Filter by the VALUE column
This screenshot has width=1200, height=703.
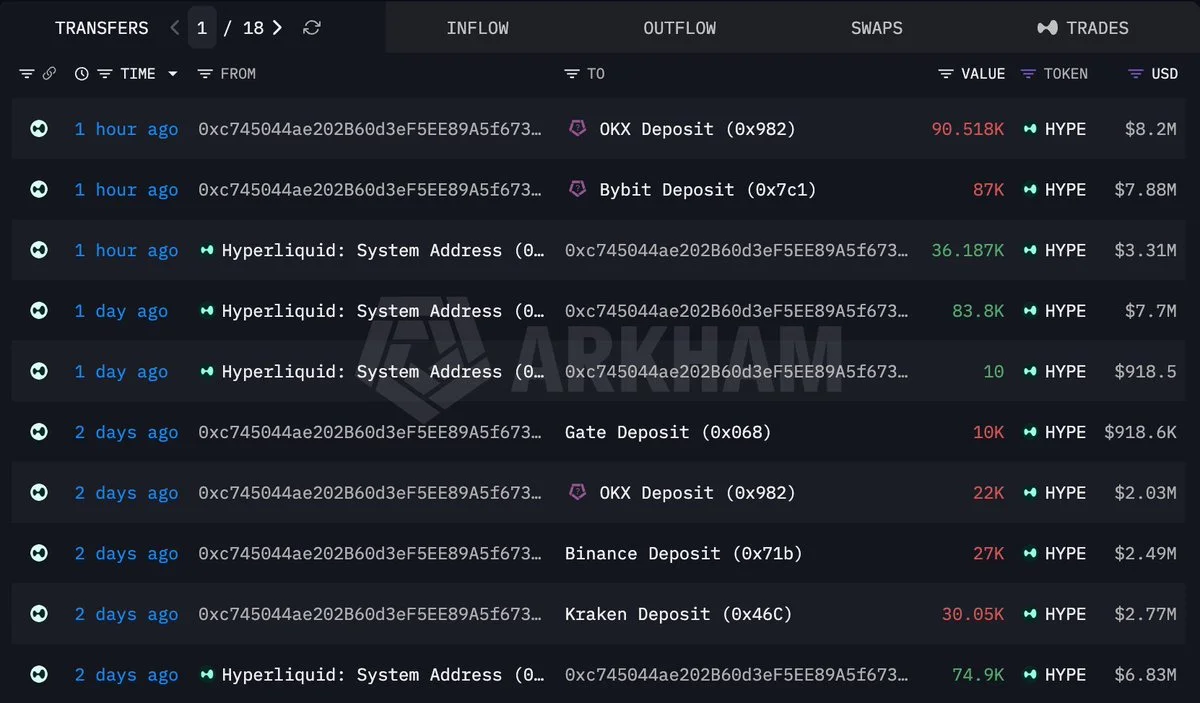946,74
